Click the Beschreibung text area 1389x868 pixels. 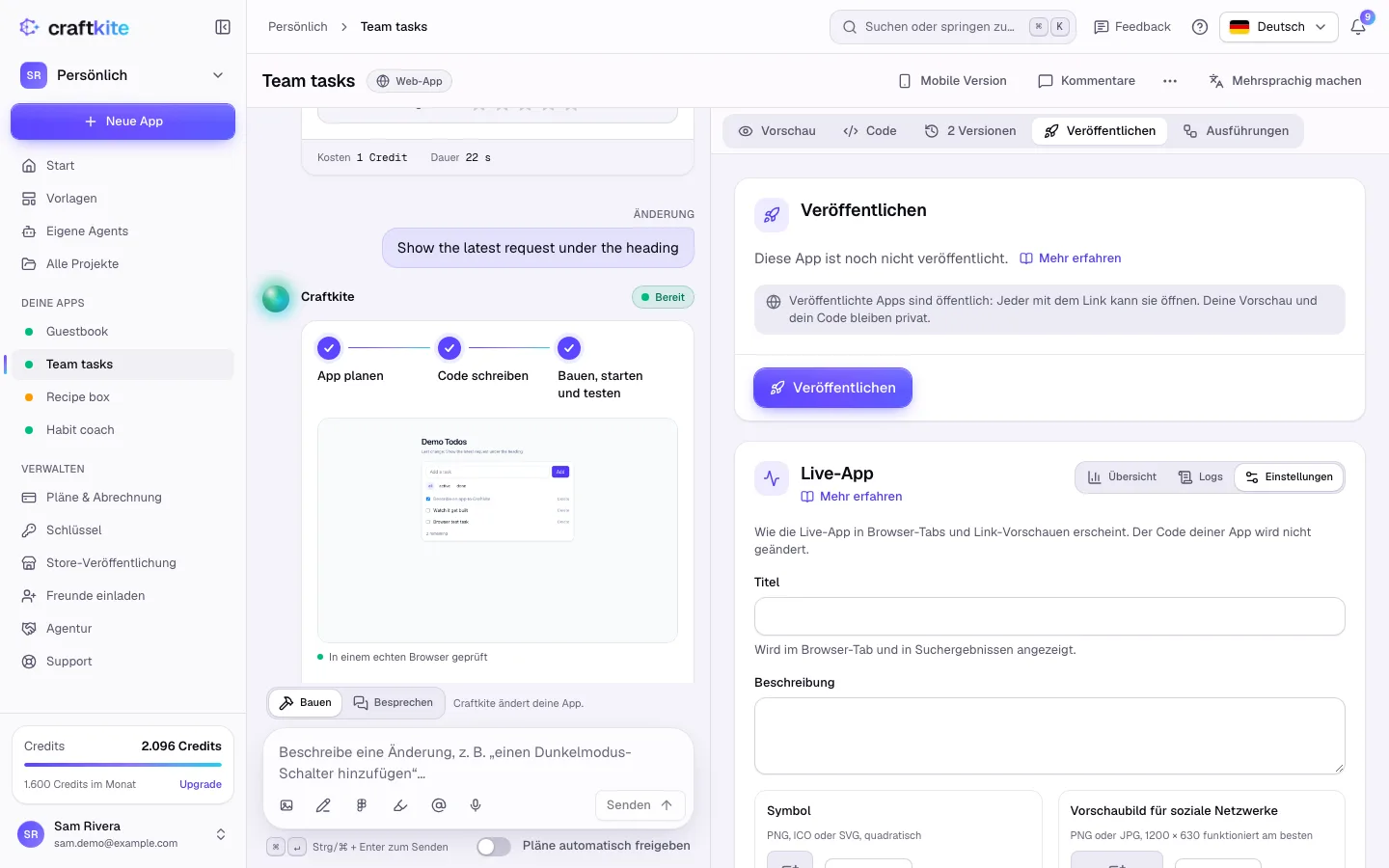[x=1049, y=736]
